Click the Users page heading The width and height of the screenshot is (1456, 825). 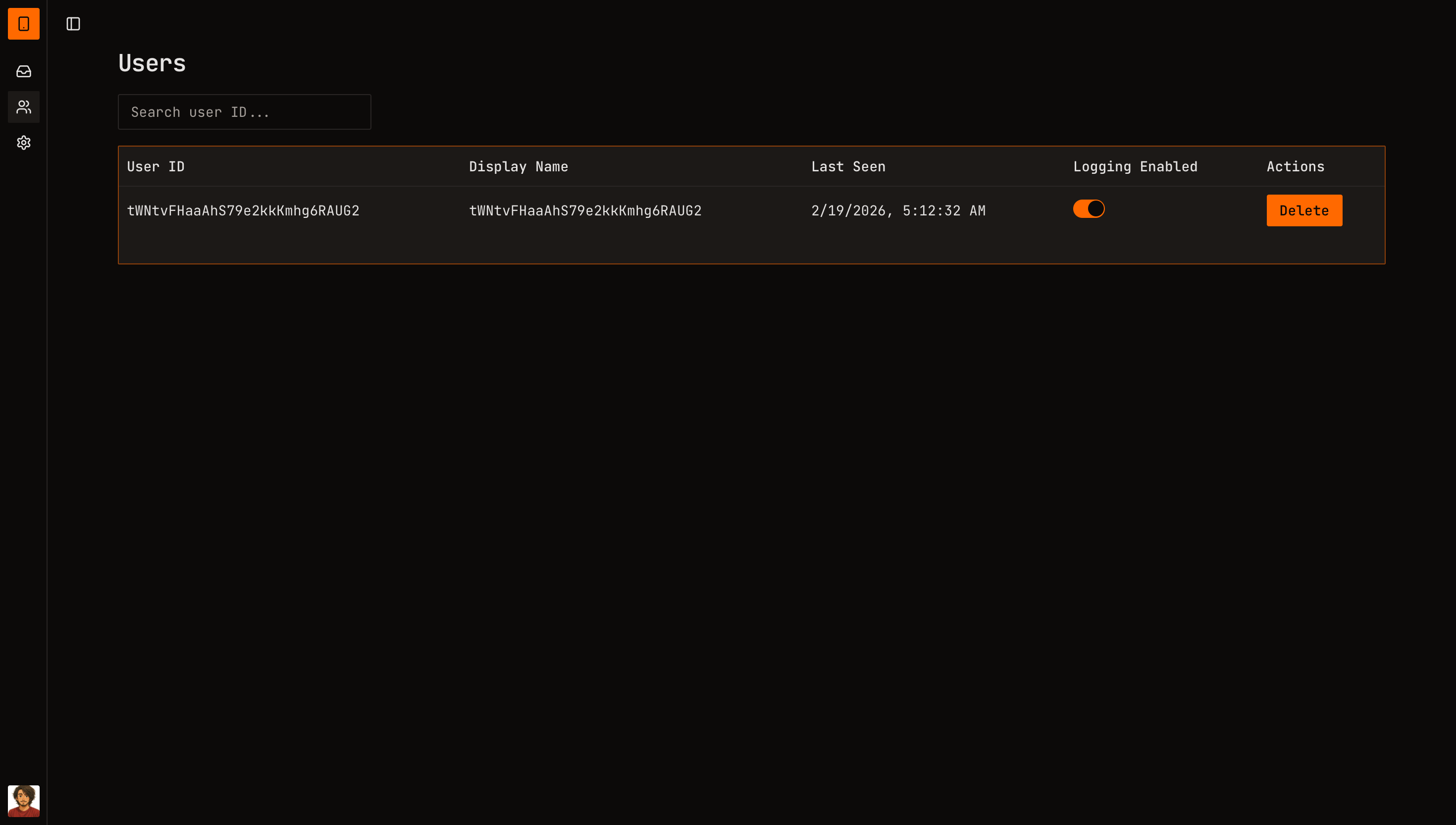click(x=152, y=62)
